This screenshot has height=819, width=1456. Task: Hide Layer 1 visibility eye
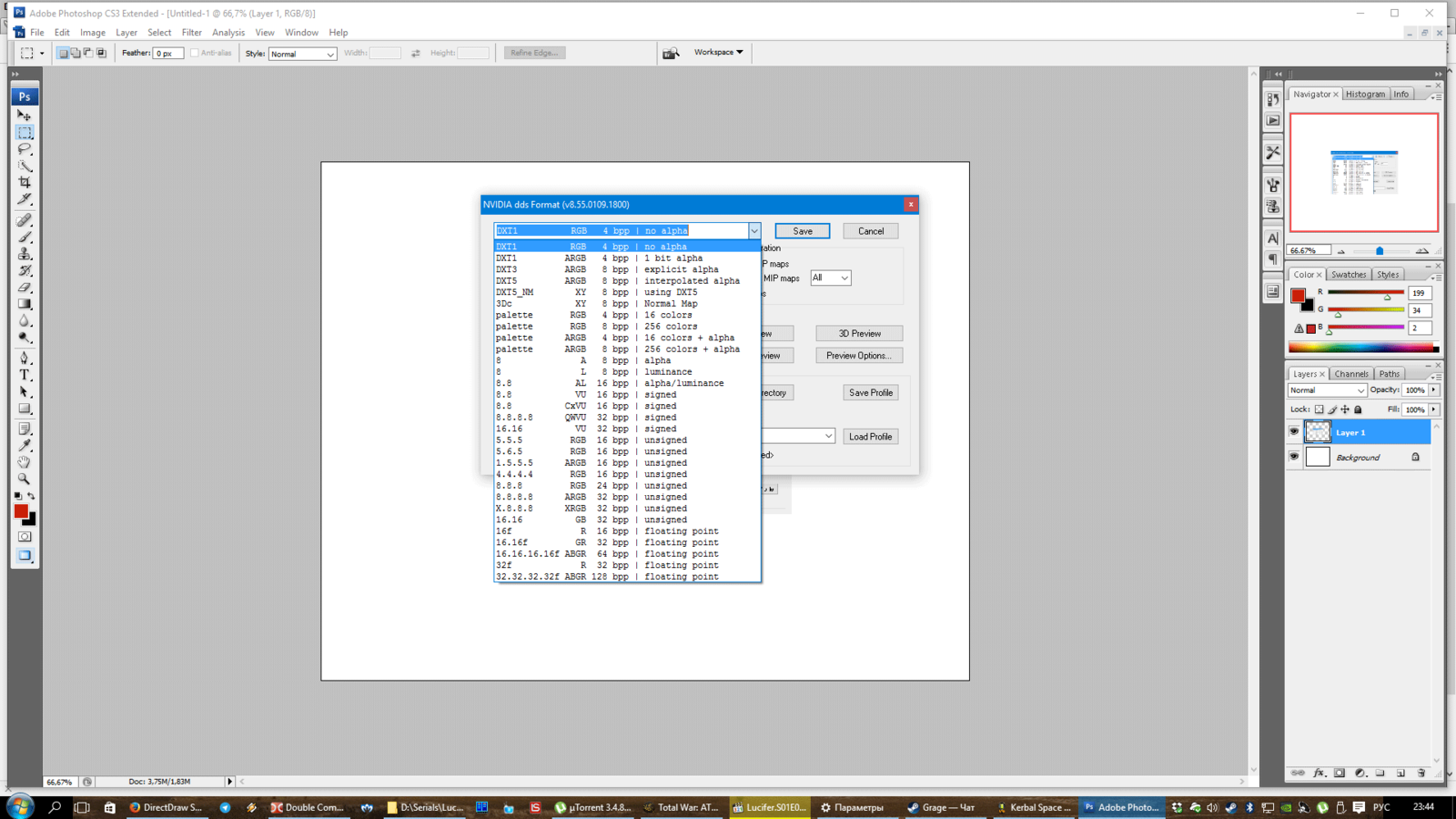point(1294,432)
